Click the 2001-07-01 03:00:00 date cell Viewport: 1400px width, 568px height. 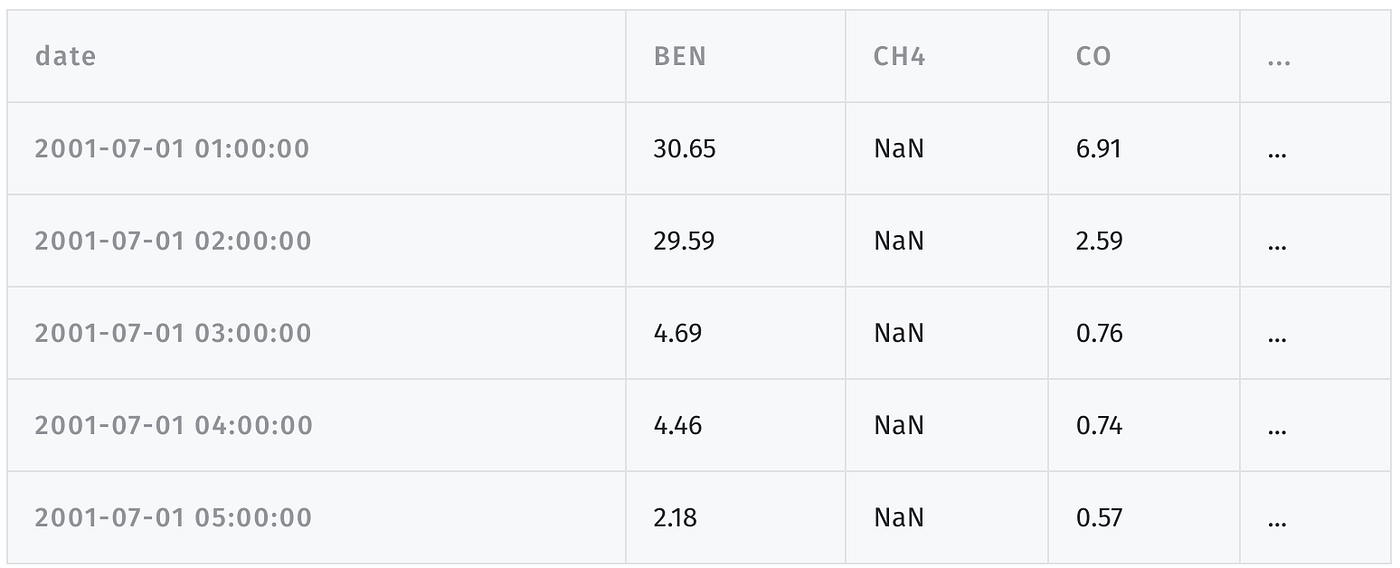173,333
